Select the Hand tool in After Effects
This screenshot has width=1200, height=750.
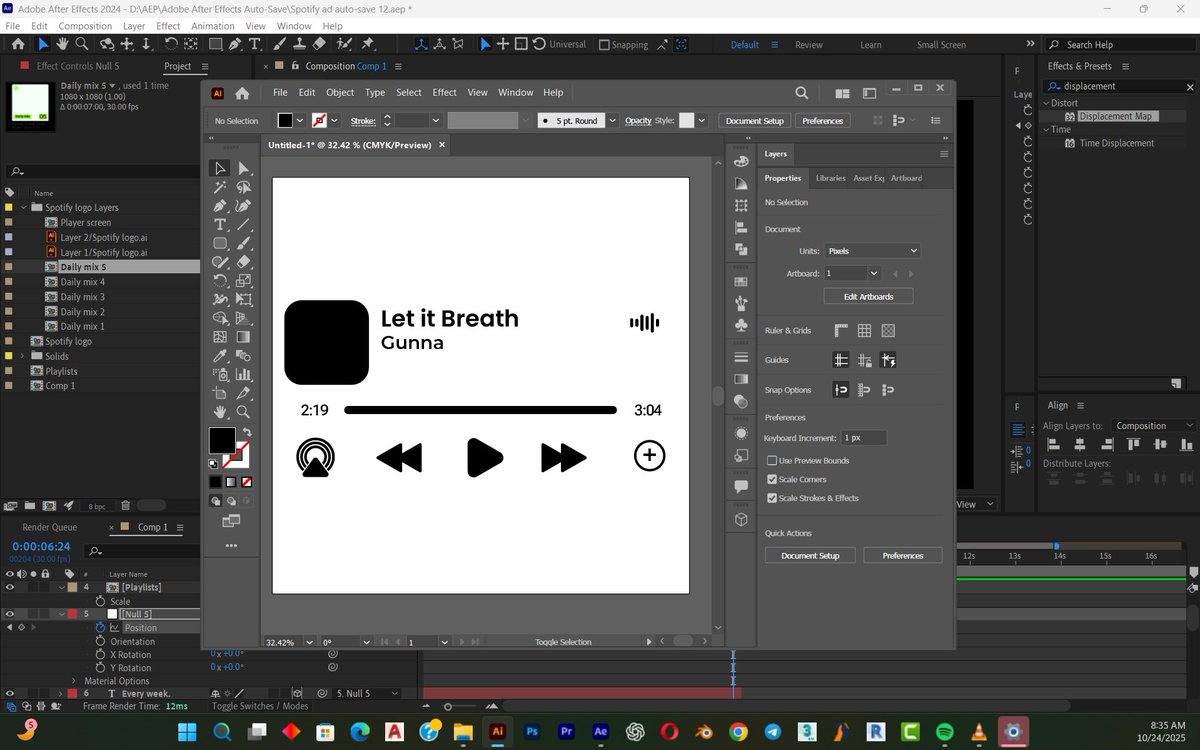[x=60, y=44]
